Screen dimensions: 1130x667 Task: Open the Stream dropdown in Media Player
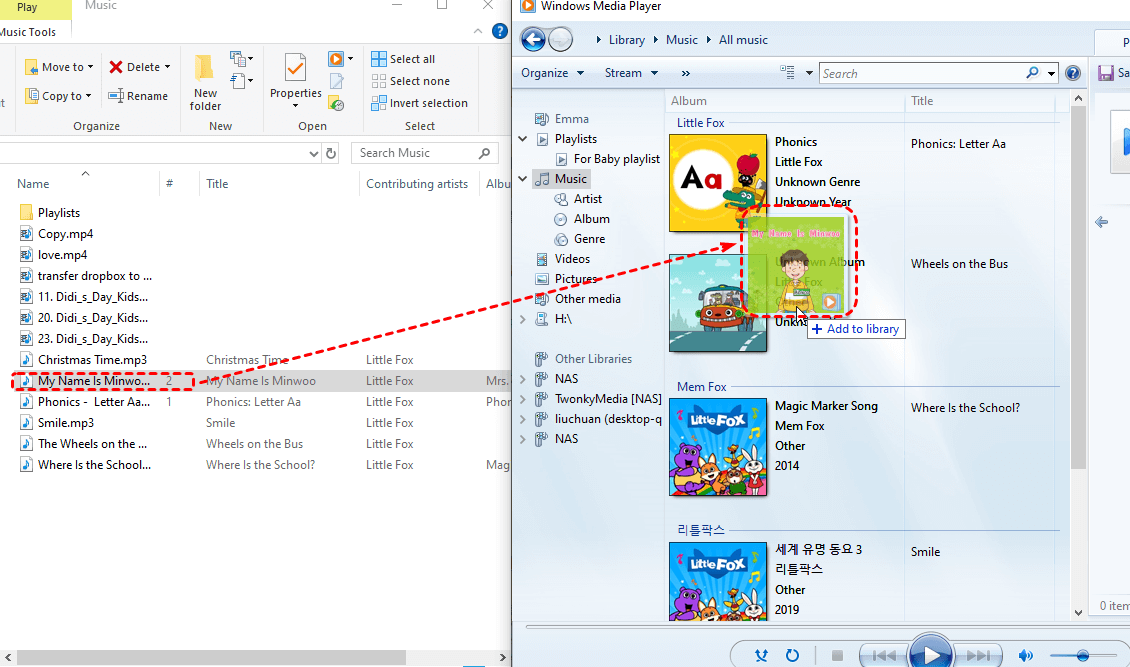click(x=631, y=73)
